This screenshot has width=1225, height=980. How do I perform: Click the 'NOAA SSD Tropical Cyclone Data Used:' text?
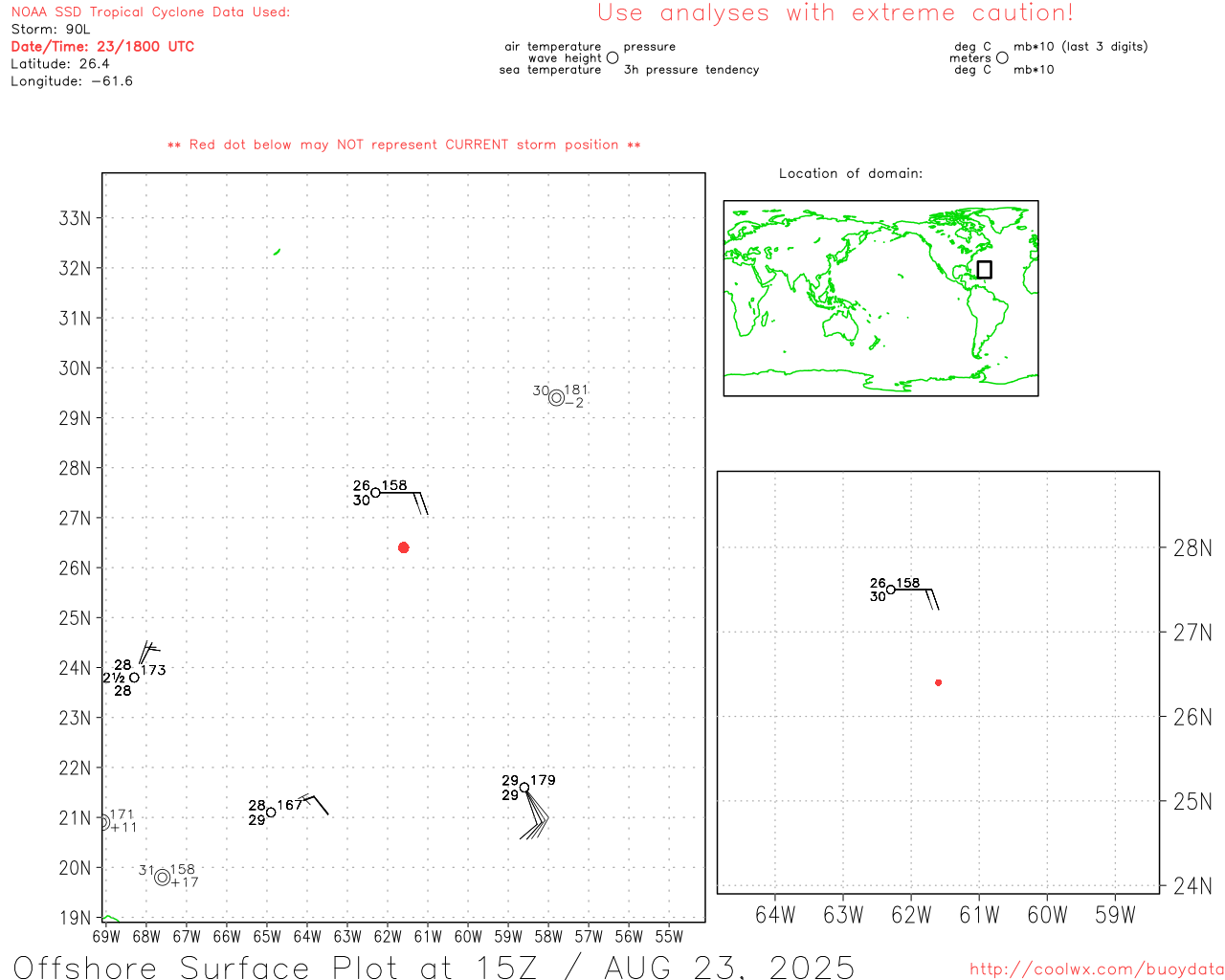pos(150,11)
